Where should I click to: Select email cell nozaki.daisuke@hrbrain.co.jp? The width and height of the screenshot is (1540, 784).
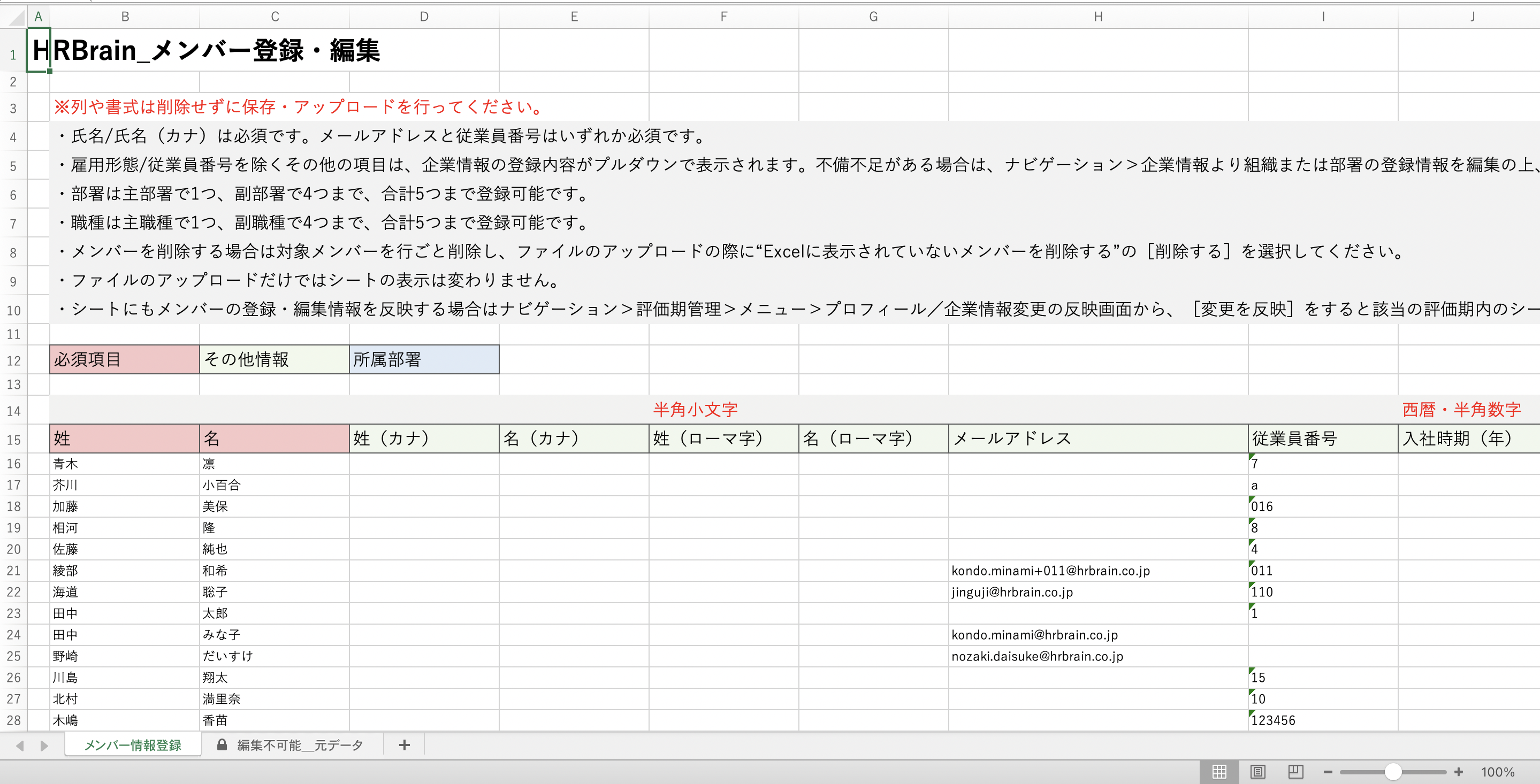tap(1098, 656)
